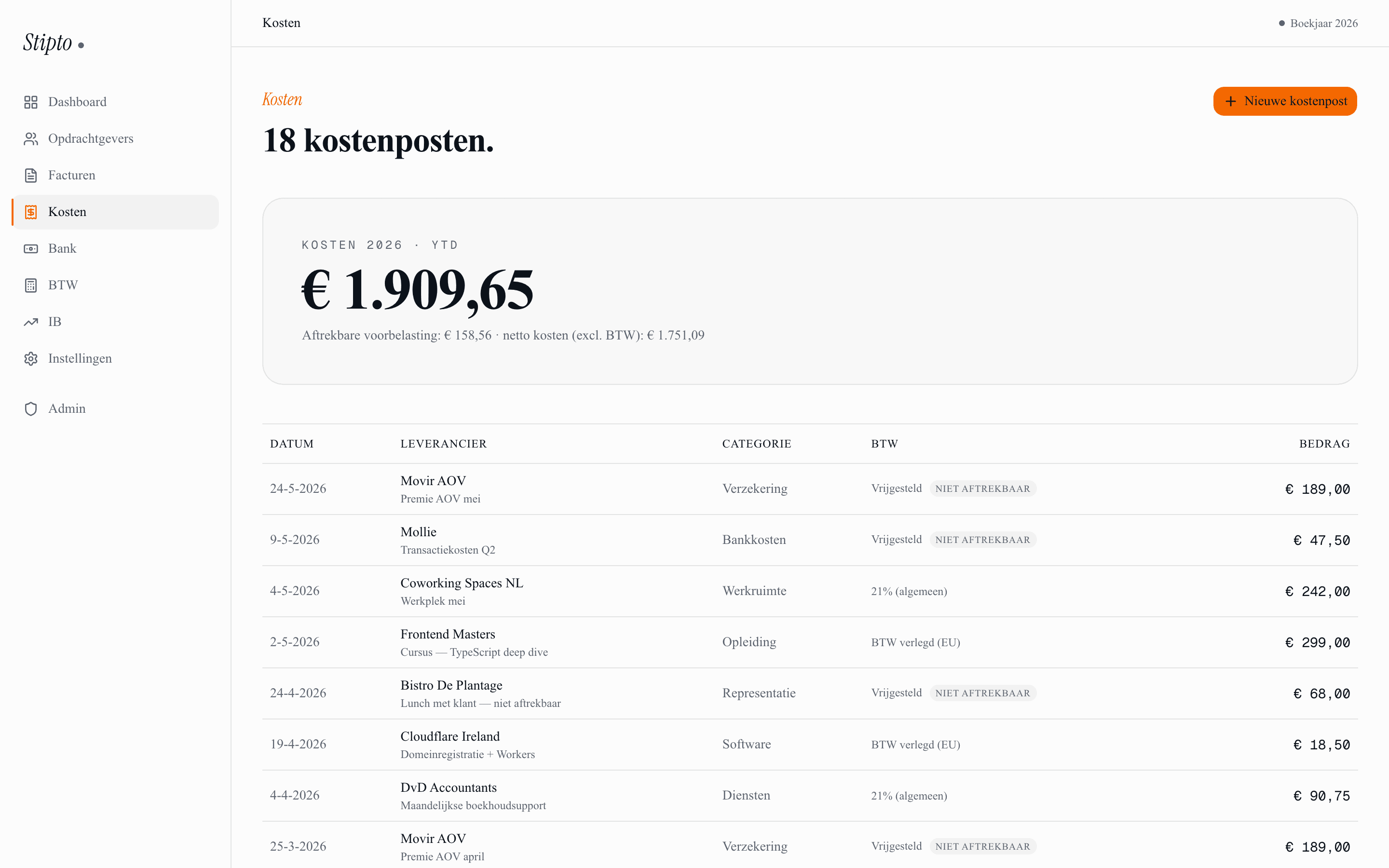Click the € 1.909,65 total amount
Screen dimensions: 1389x868
[x=418, y=291]
